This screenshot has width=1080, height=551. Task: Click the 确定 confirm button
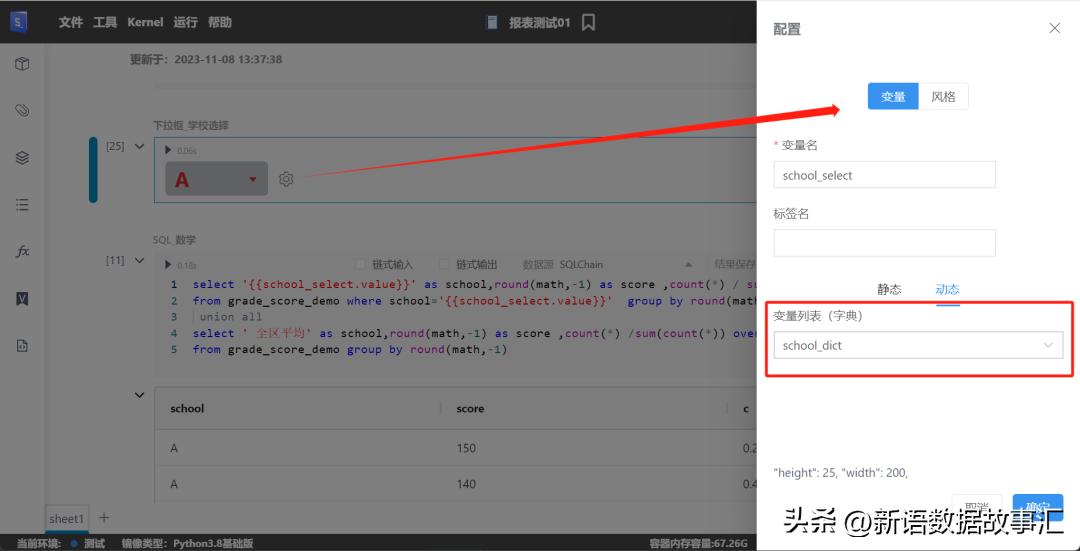pyautogui.click(x=1037, y=507)
